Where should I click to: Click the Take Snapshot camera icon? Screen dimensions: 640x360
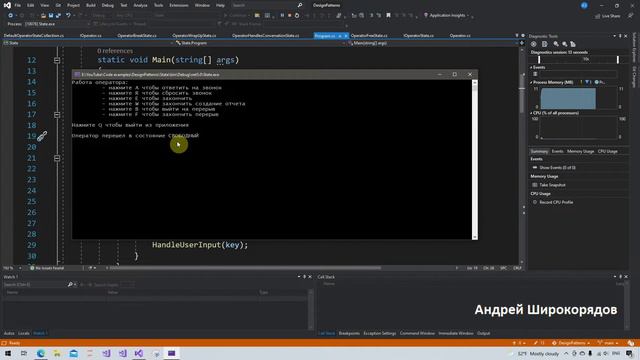tap(535, 185)
